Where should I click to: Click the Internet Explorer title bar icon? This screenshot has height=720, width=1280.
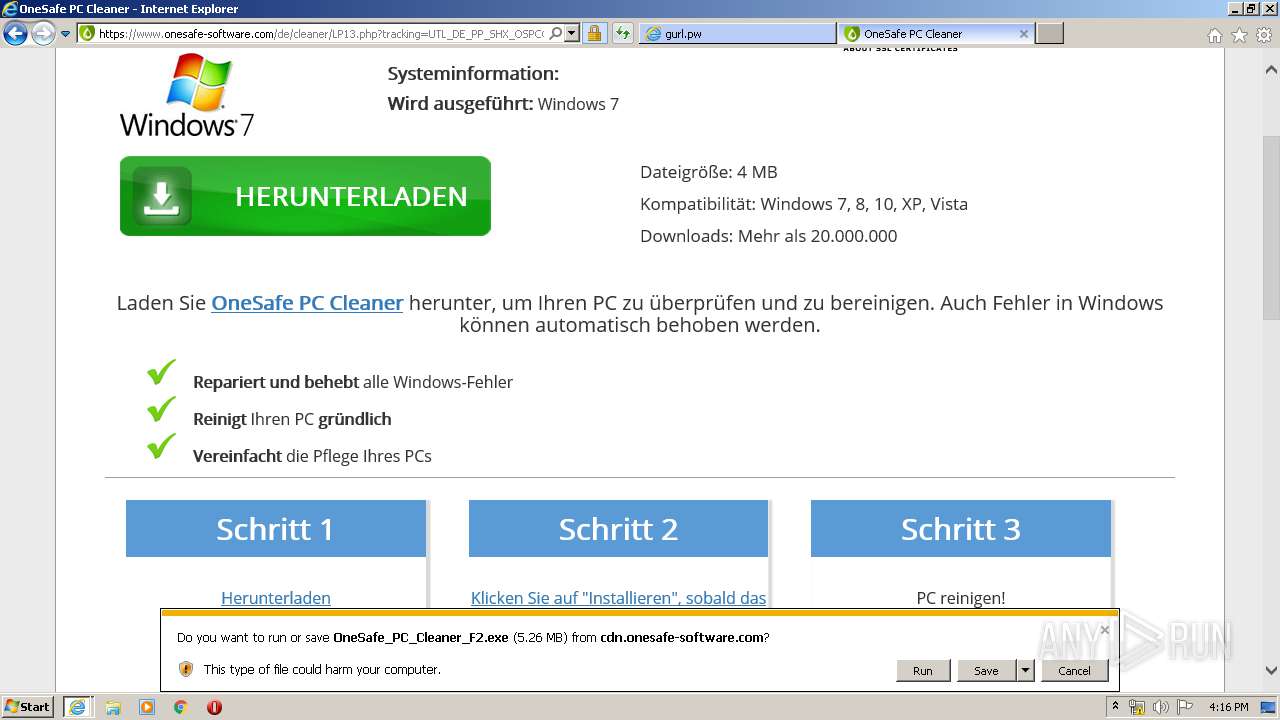(x=10, y=9)
